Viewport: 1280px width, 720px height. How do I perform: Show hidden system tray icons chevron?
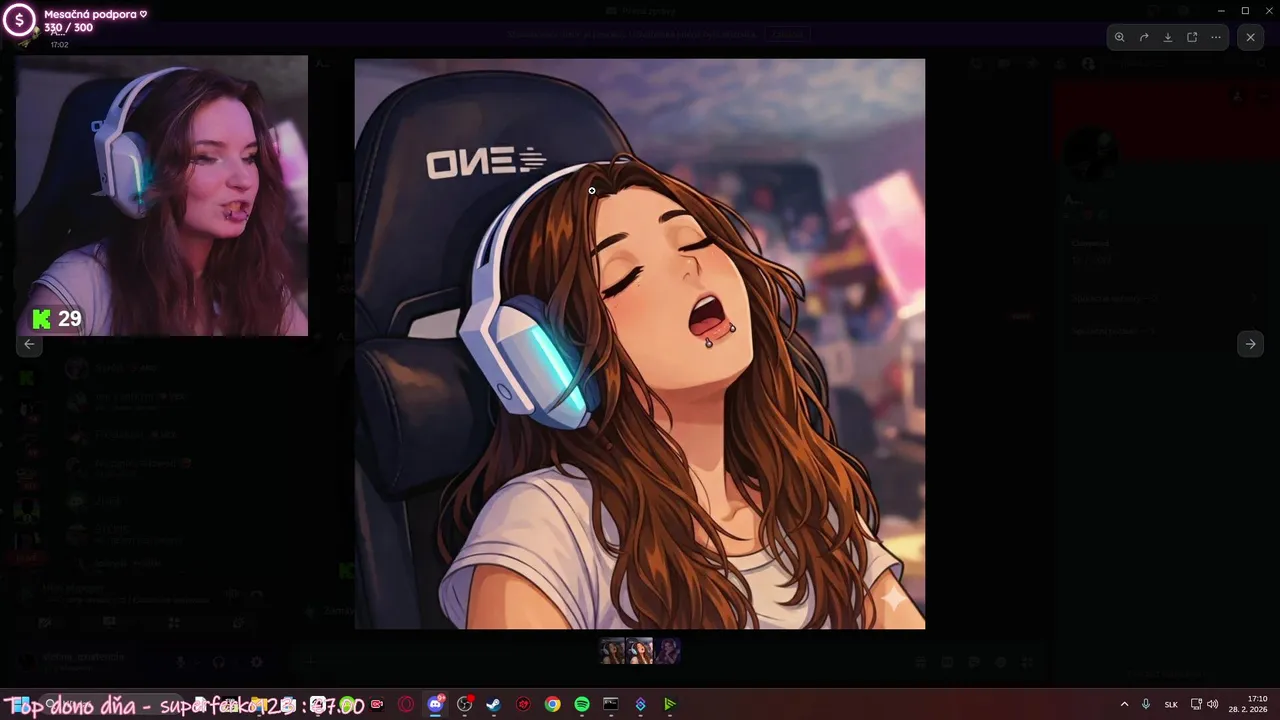pos(1124,704)
